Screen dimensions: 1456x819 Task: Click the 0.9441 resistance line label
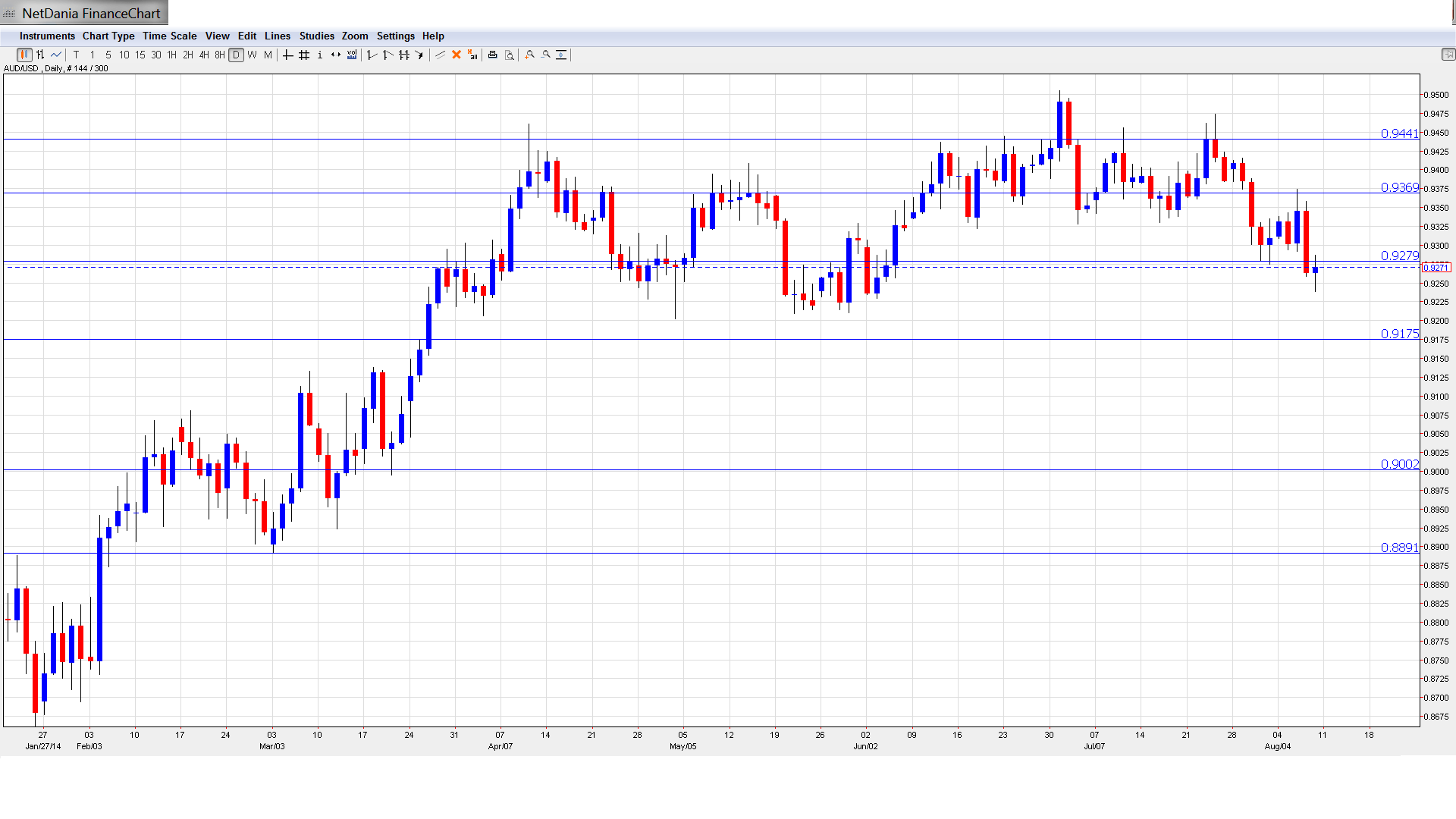coord(1399,133)
